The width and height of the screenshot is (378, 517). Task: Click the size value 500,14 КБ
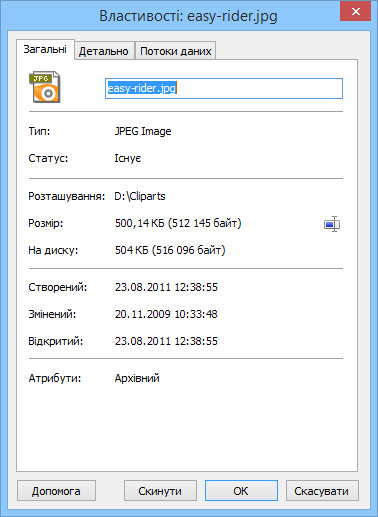pos(178,223)
